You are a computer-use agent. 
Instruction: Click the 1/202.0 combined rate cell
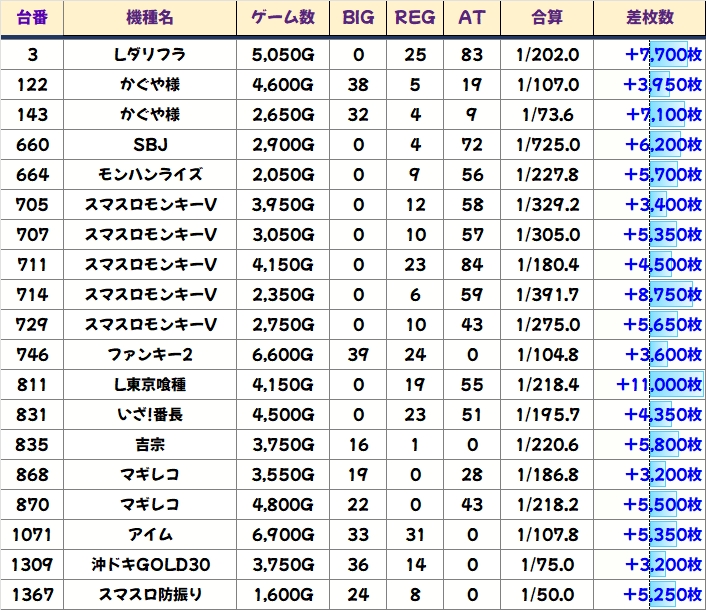pos(547,55)
